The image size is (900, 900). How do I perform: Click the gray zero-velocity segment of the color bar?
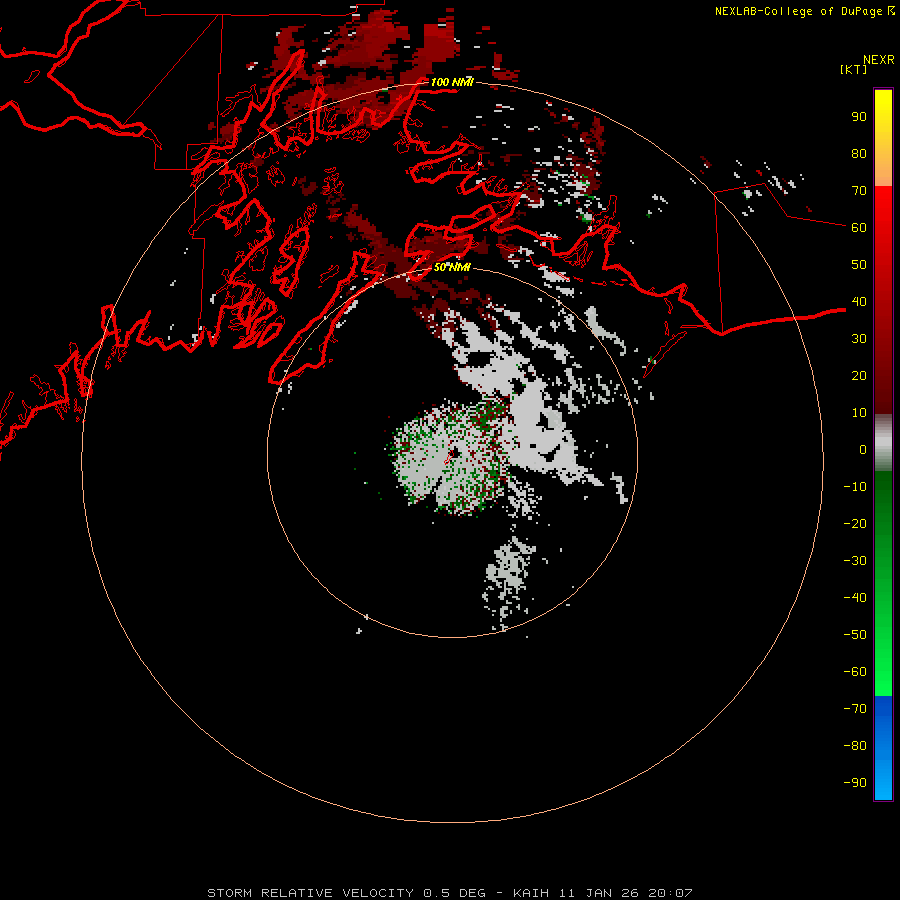click(x=883, y=445)
